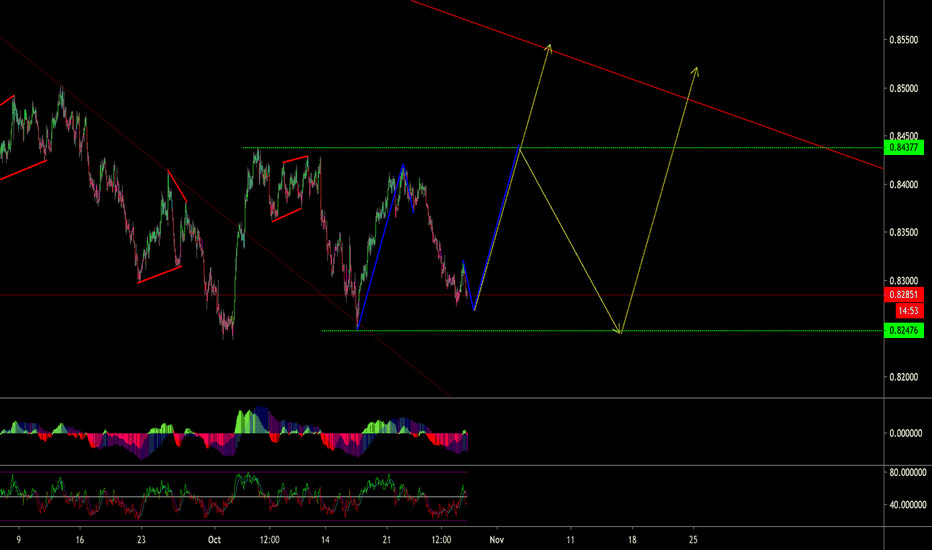Click the 0.83500 price axis value
932x550 pixels.
903,232
